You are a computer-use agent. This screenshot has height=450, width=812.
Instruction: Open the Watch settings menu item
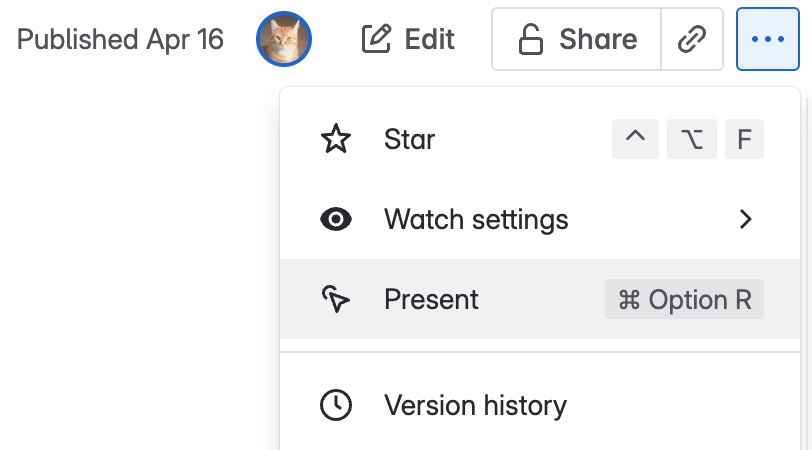pyautogui.click(x=476, y=219)
